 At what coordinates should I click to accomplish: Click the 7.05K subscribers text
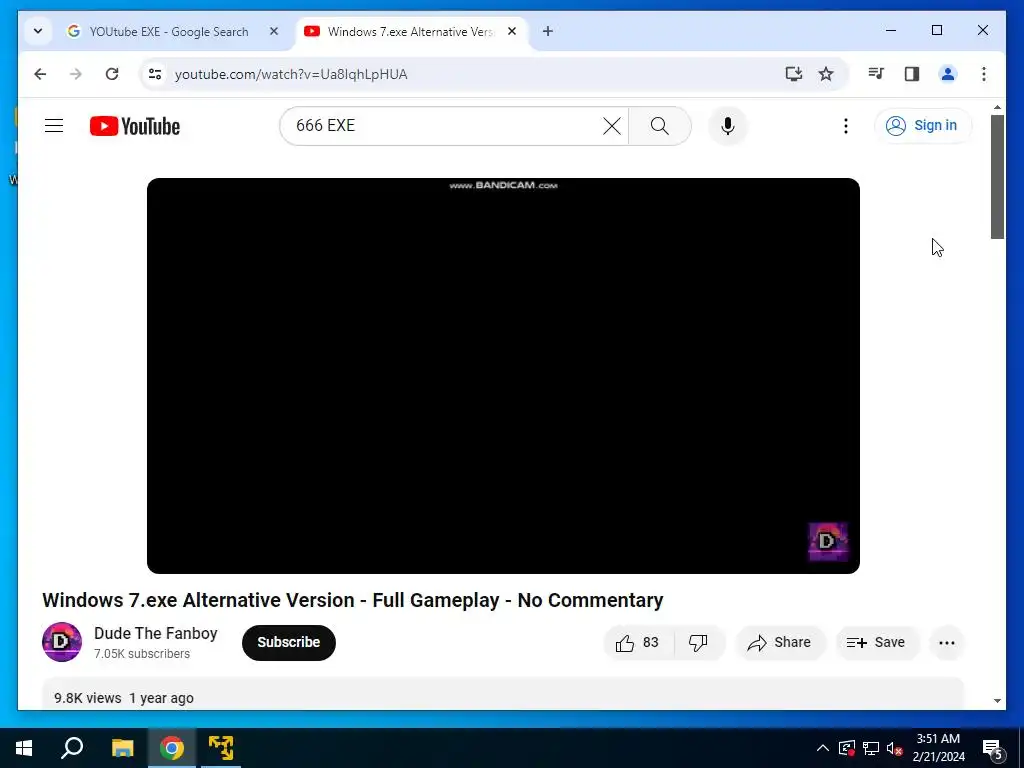coord(142,654)
